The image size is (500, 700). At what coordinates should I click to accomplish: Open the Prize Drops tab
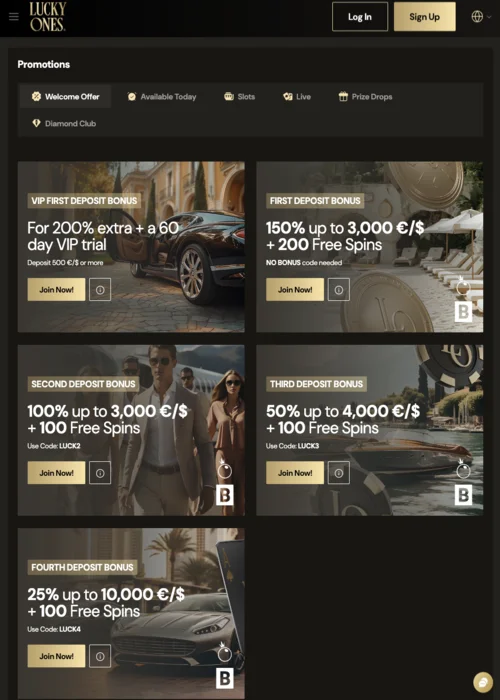(365, 96)
